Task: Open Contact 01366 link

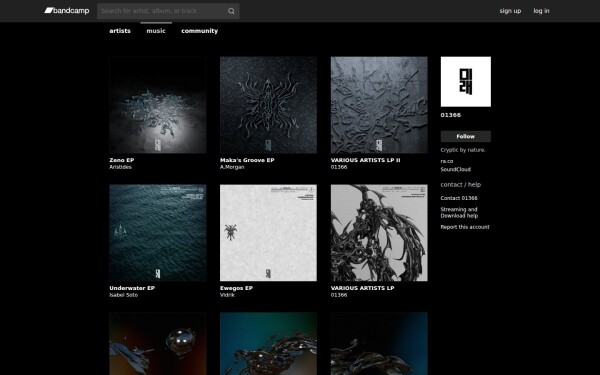Action: (x=459, y=198)
